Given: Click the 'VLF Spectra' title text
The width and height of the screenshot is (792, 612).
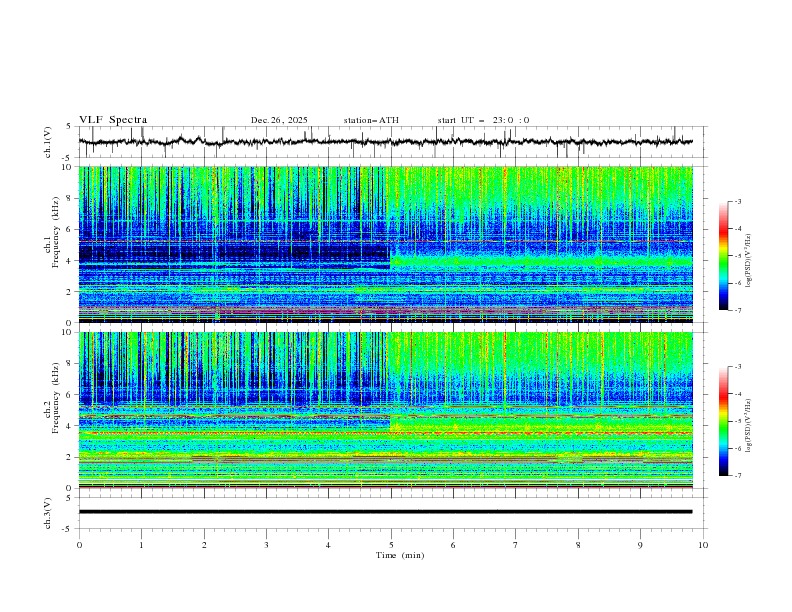Looking at the screenshot, I should point(113,120).
